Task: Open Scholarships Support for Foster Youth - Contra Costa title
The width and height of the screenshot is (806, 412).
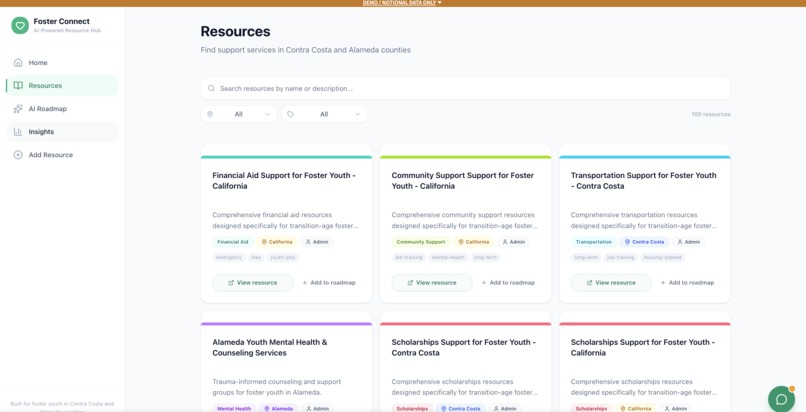Action: pos(464,348)
